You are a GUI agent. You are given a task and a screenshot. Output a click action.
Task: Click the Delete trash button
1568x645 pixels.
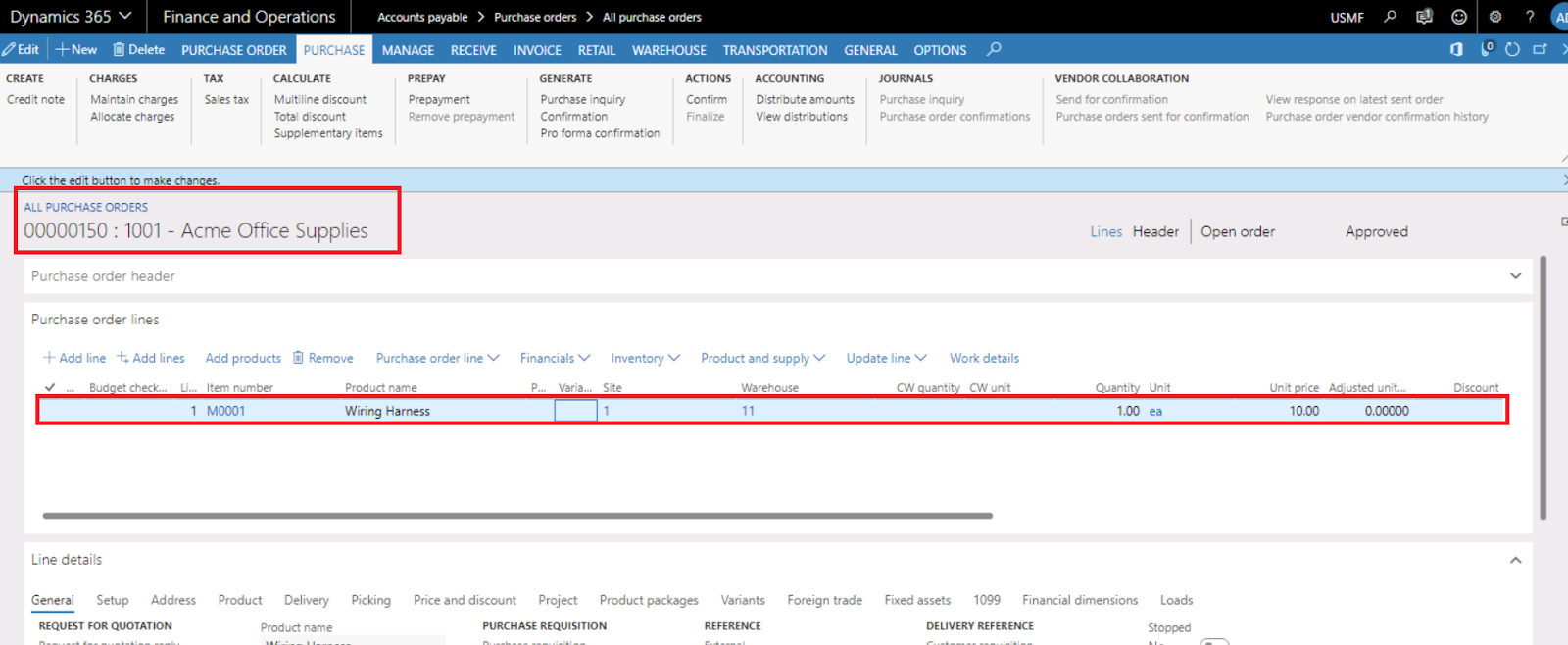pos(138,49)
